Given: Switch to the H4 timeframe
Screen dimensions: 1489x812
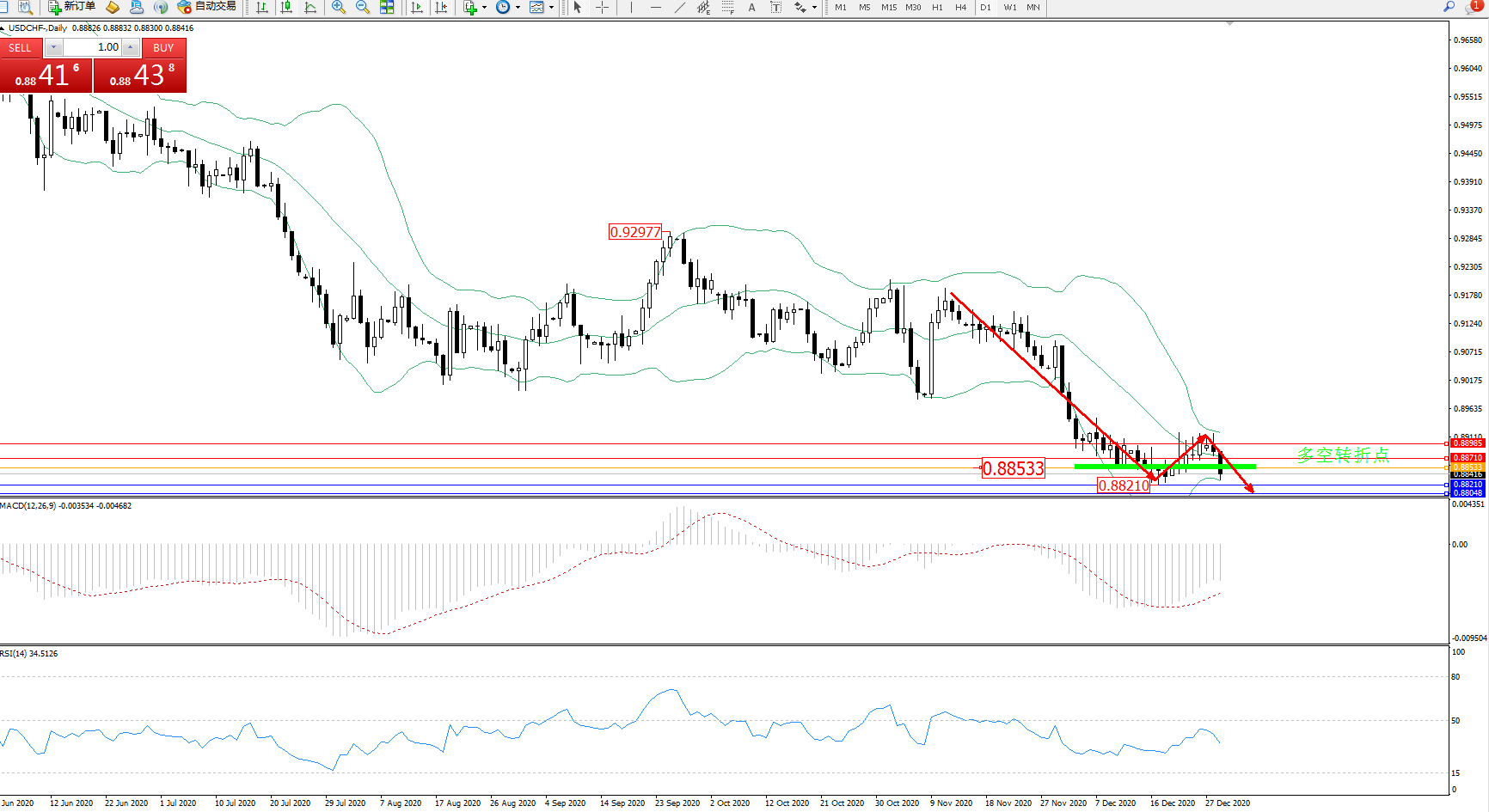Looking at the screenshot, I should pos(960,7).
